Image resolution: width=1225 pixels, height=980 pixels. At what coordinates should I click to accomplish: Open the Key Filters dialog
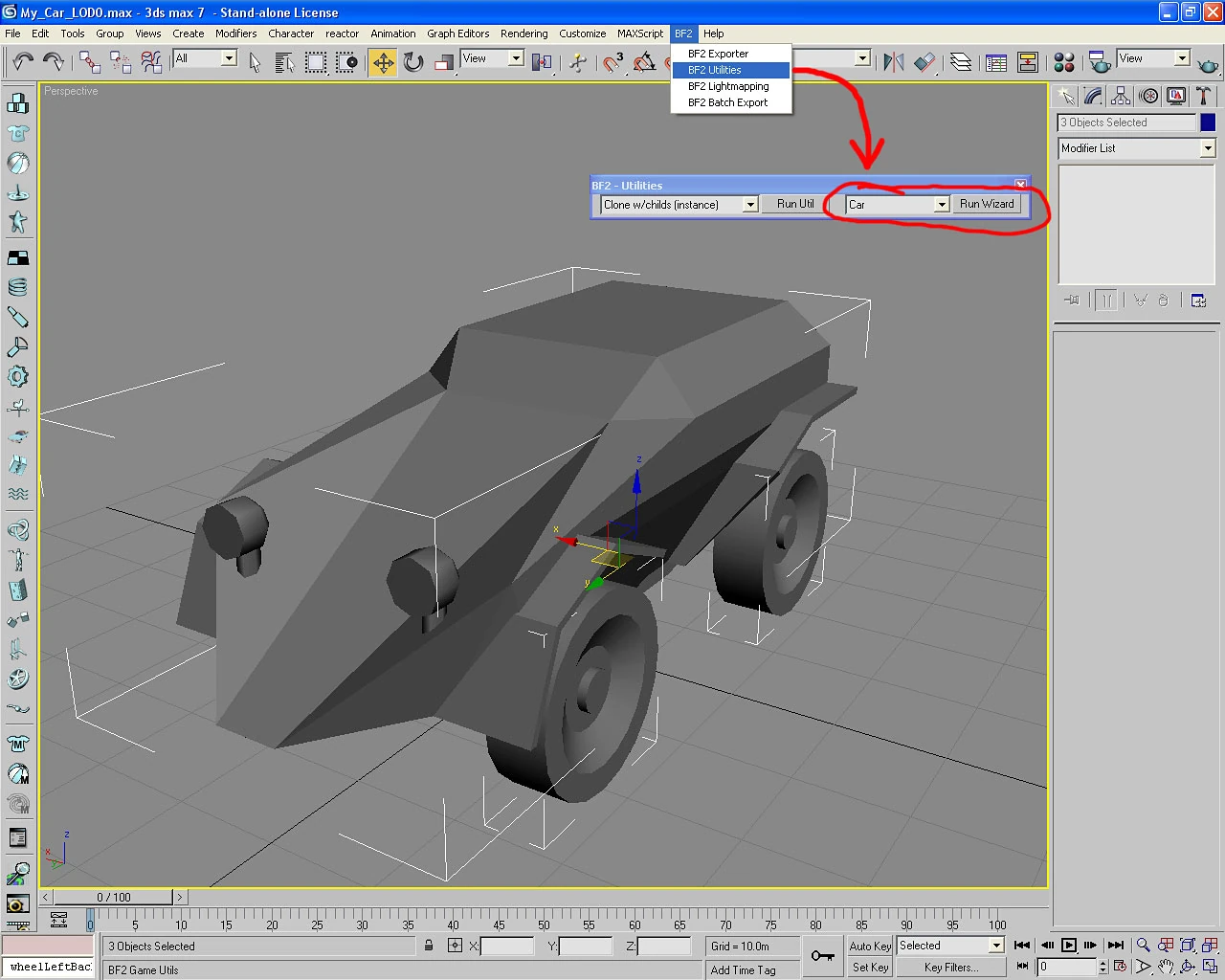point(950,968)
